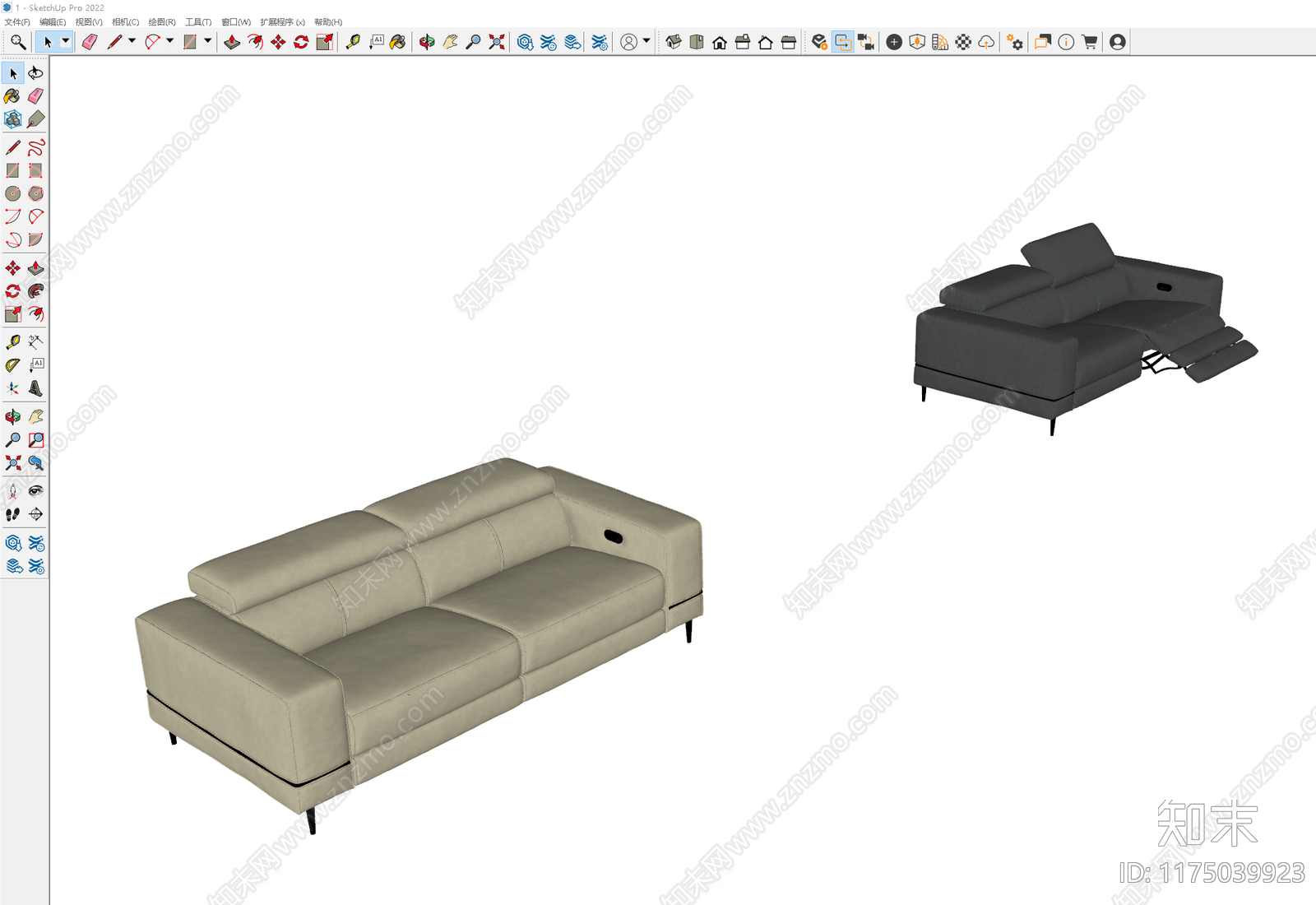The width and height of the screenshot is (1316, 905).
Task: Select the Zoom Window tool
Action: [x=35, y=440]
